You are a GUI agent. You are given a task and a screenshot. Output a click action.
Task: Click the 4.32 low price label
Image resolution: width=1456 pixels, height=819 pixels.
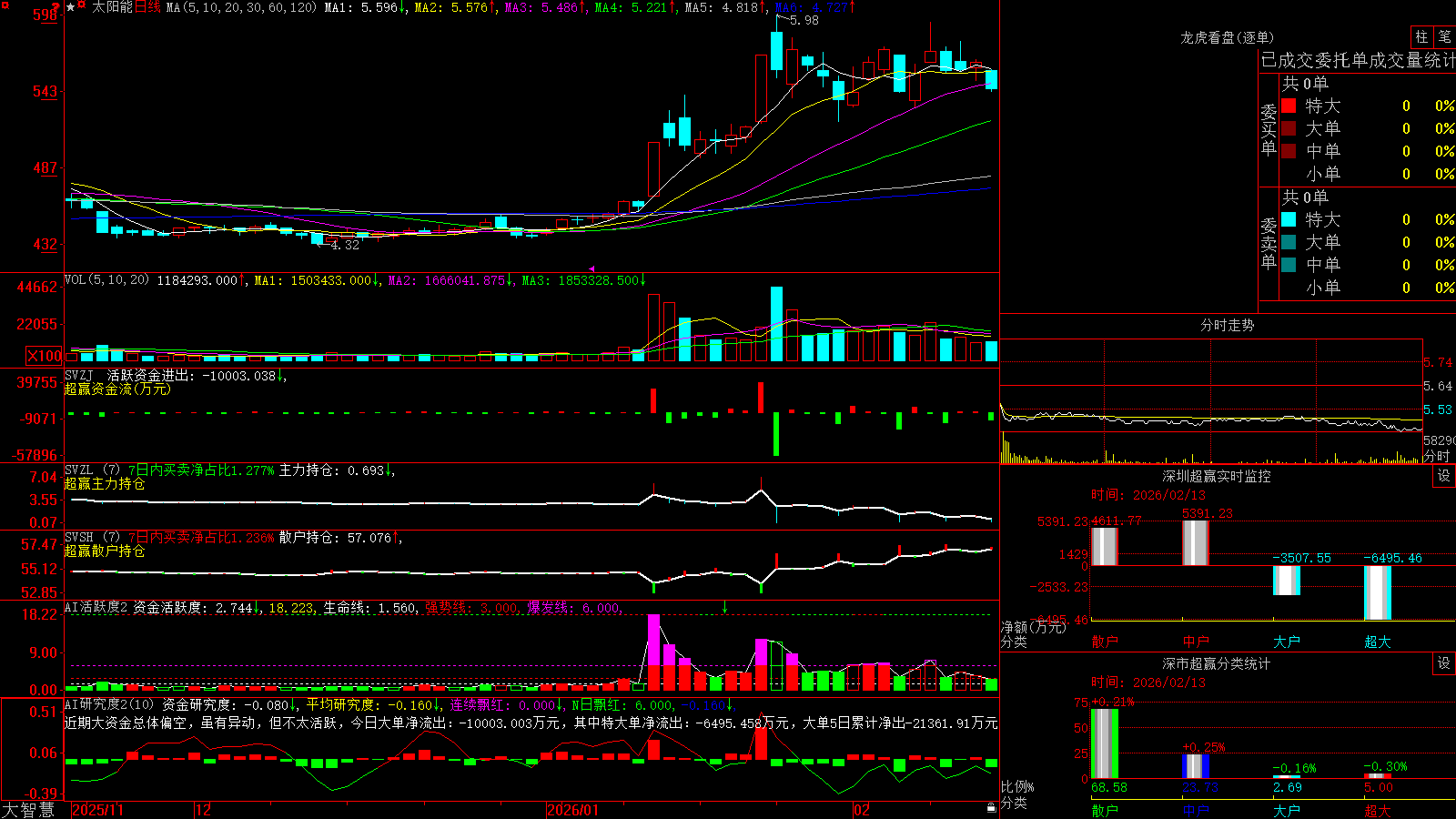(345, 245)
